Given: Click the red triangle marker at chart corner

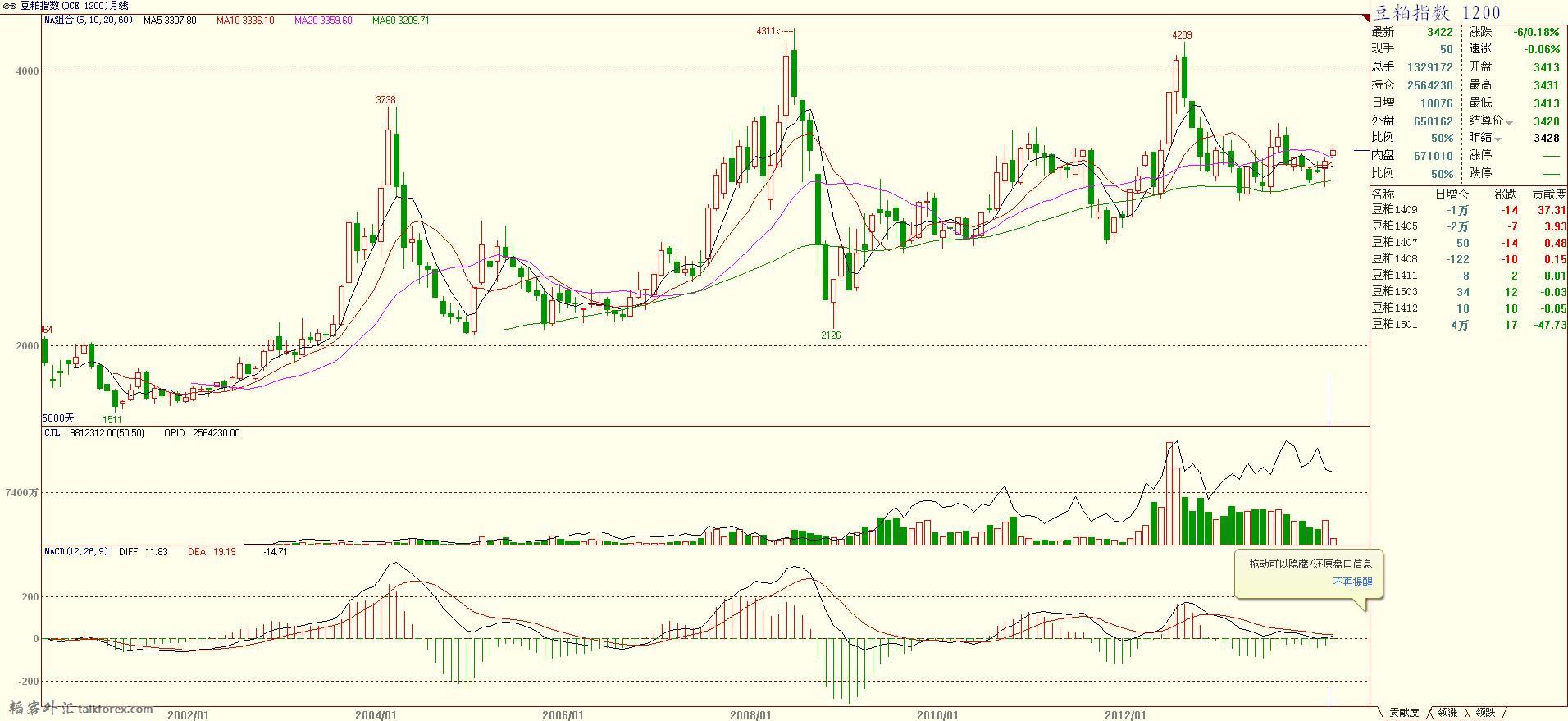Looking at the screenshot, I should [1365, 18].
